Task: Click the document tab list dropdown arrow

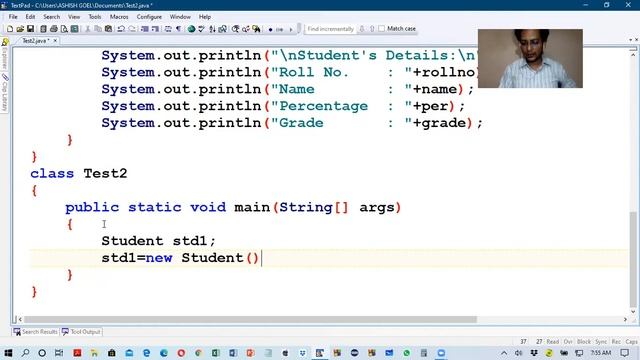Action: click(631, 40)
